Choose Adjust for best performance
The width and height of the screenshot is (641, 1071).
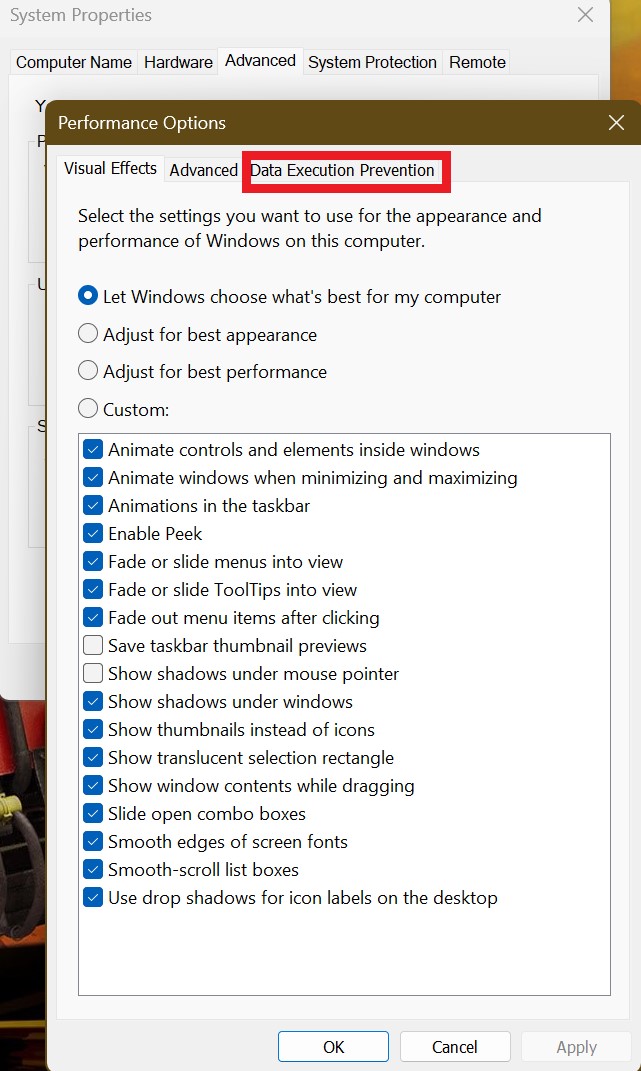click(88, 371)
